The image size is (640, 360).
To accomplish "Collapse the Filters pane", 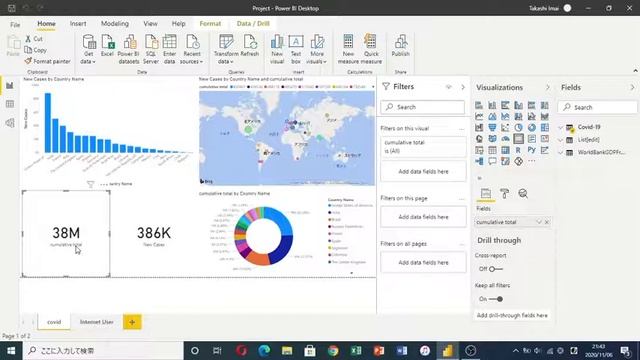I will [463, 87].
